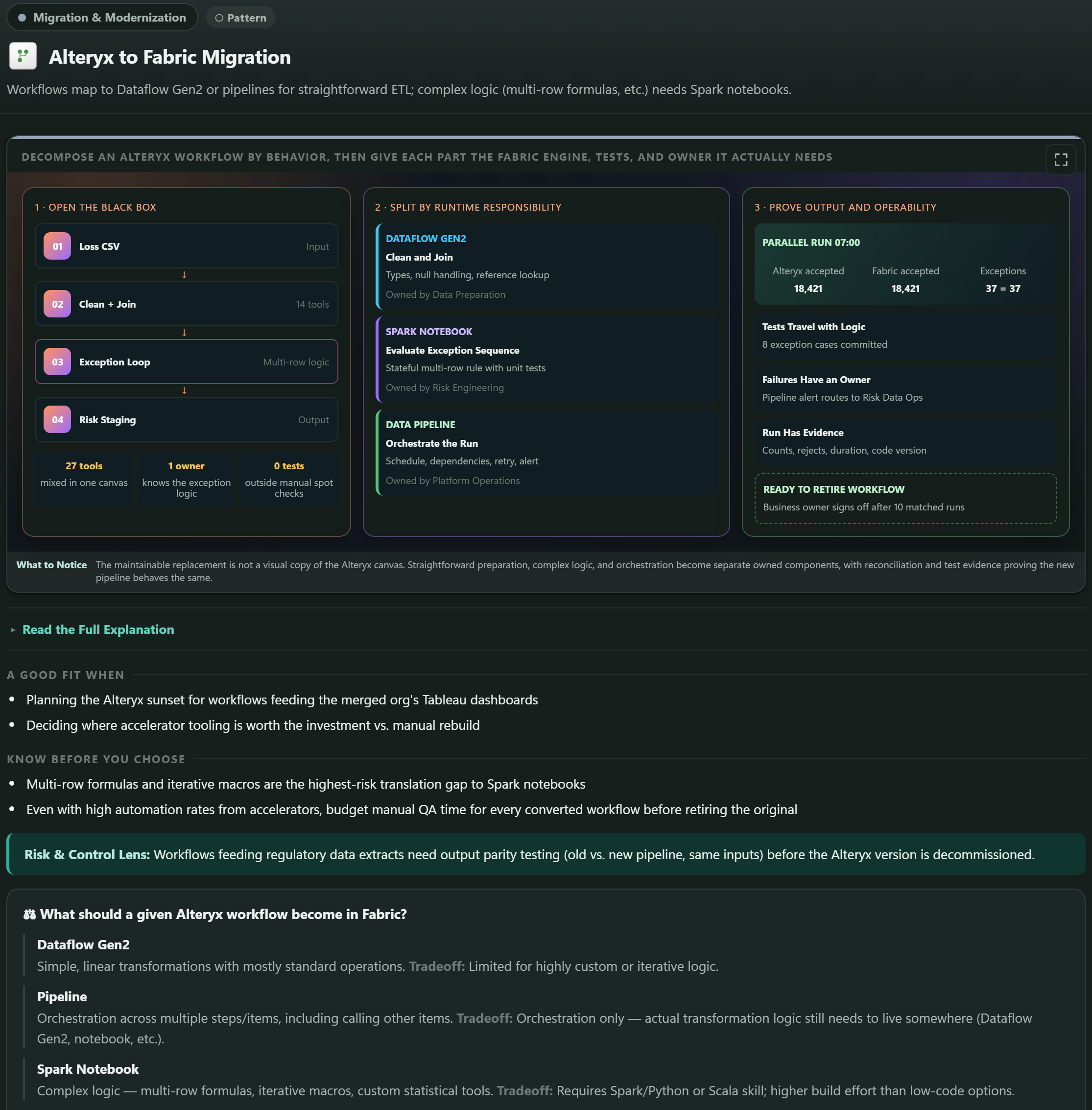Click Failures Have an Owner item
This screenshot has width=1092, height=1110.
point(905,388)
